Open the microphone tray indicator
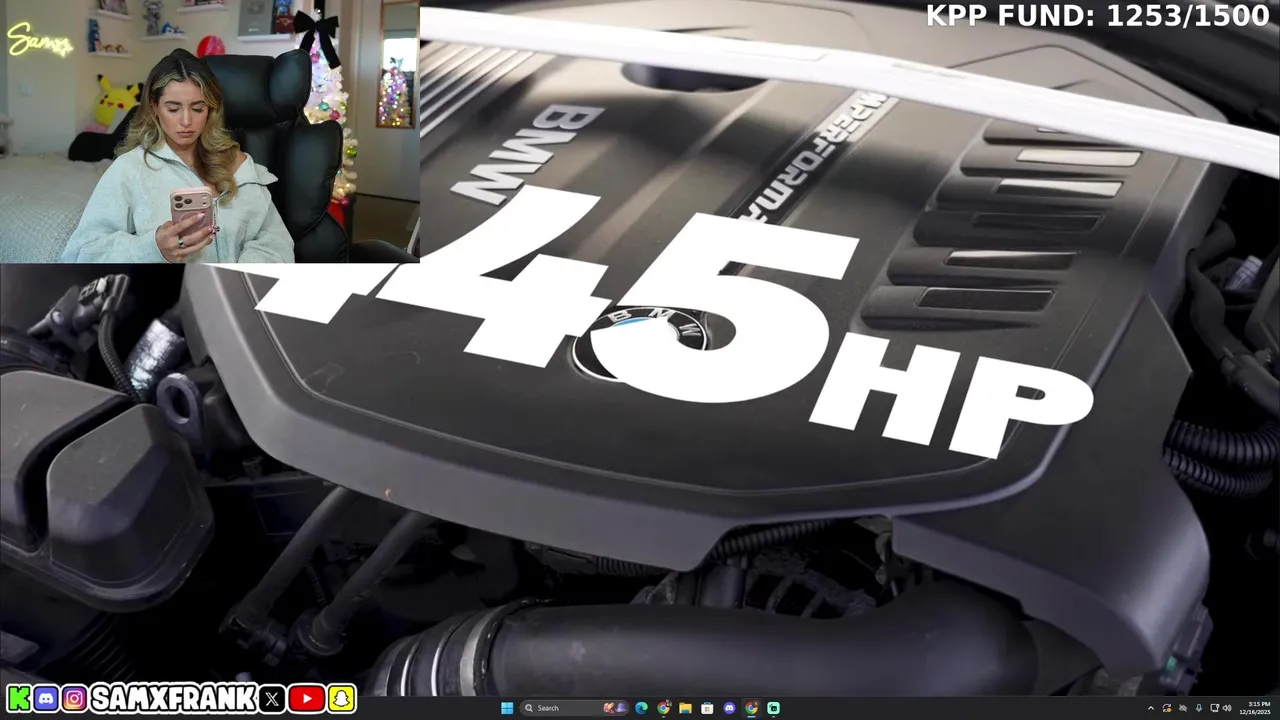 pos(1199,708)
